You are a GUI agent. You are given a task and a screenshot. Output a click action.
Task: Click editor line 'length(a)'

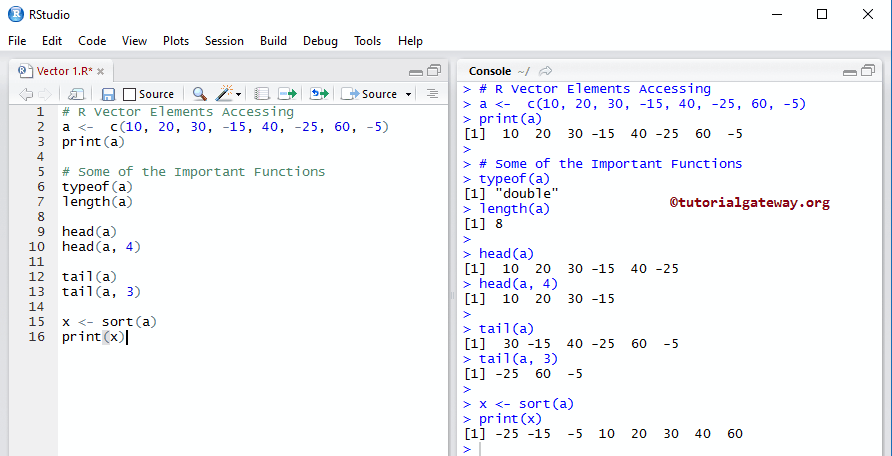tap(97, 201)
